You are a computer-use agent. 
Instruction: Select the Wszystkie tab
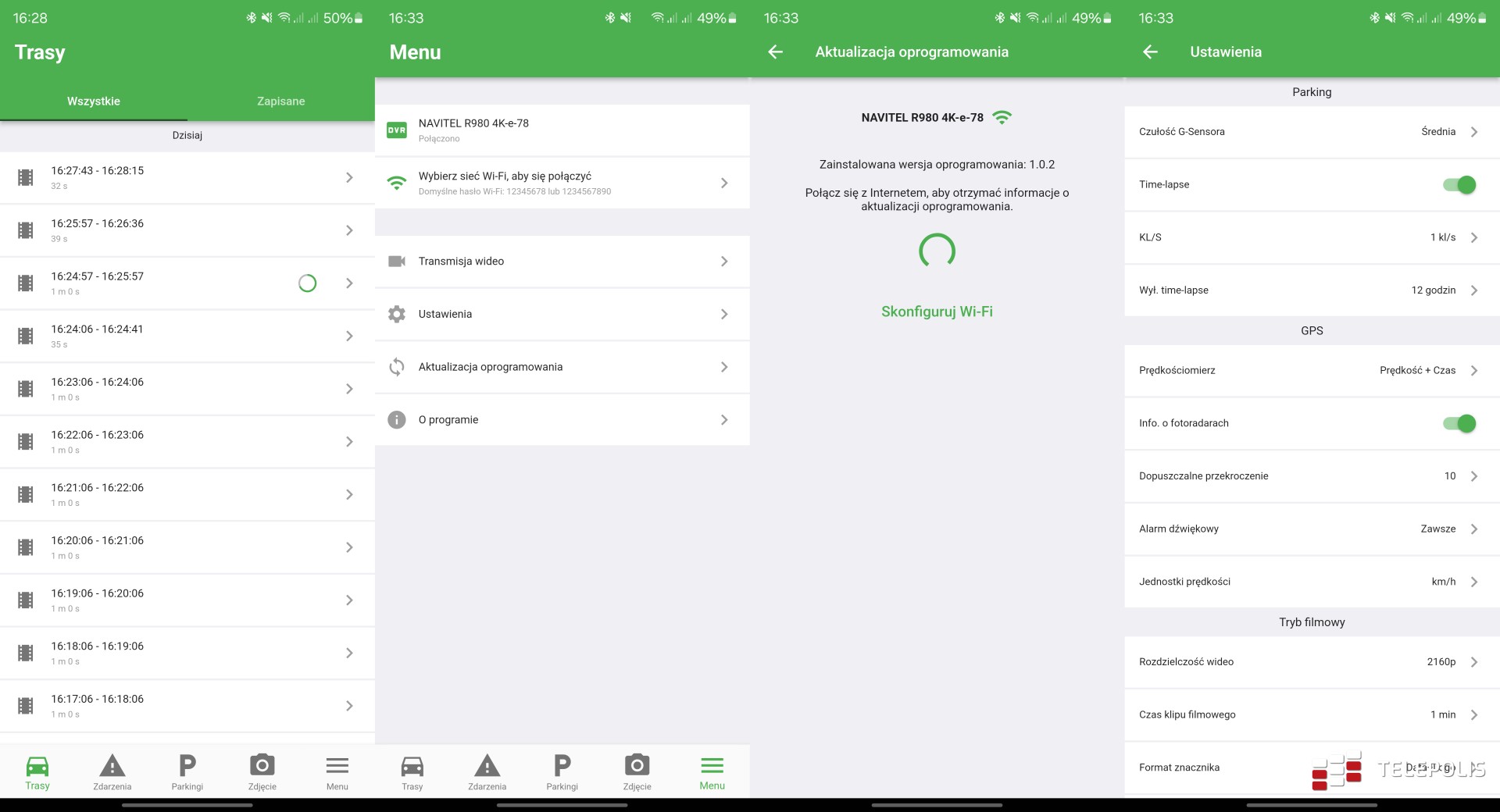pos(94,101)
